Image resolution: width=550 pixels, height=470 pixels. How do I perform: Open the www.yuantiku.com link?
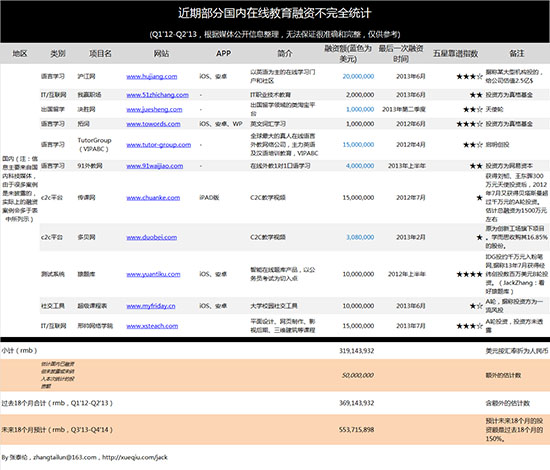(153, 274)
